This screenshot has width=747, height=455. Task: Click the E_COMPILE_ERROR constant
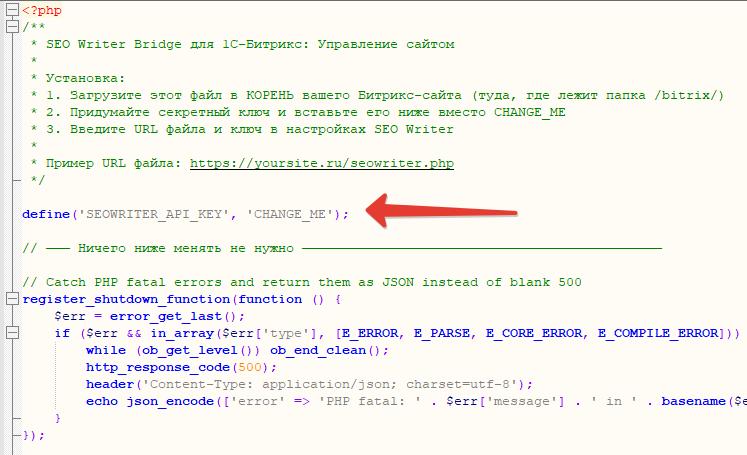658,333
